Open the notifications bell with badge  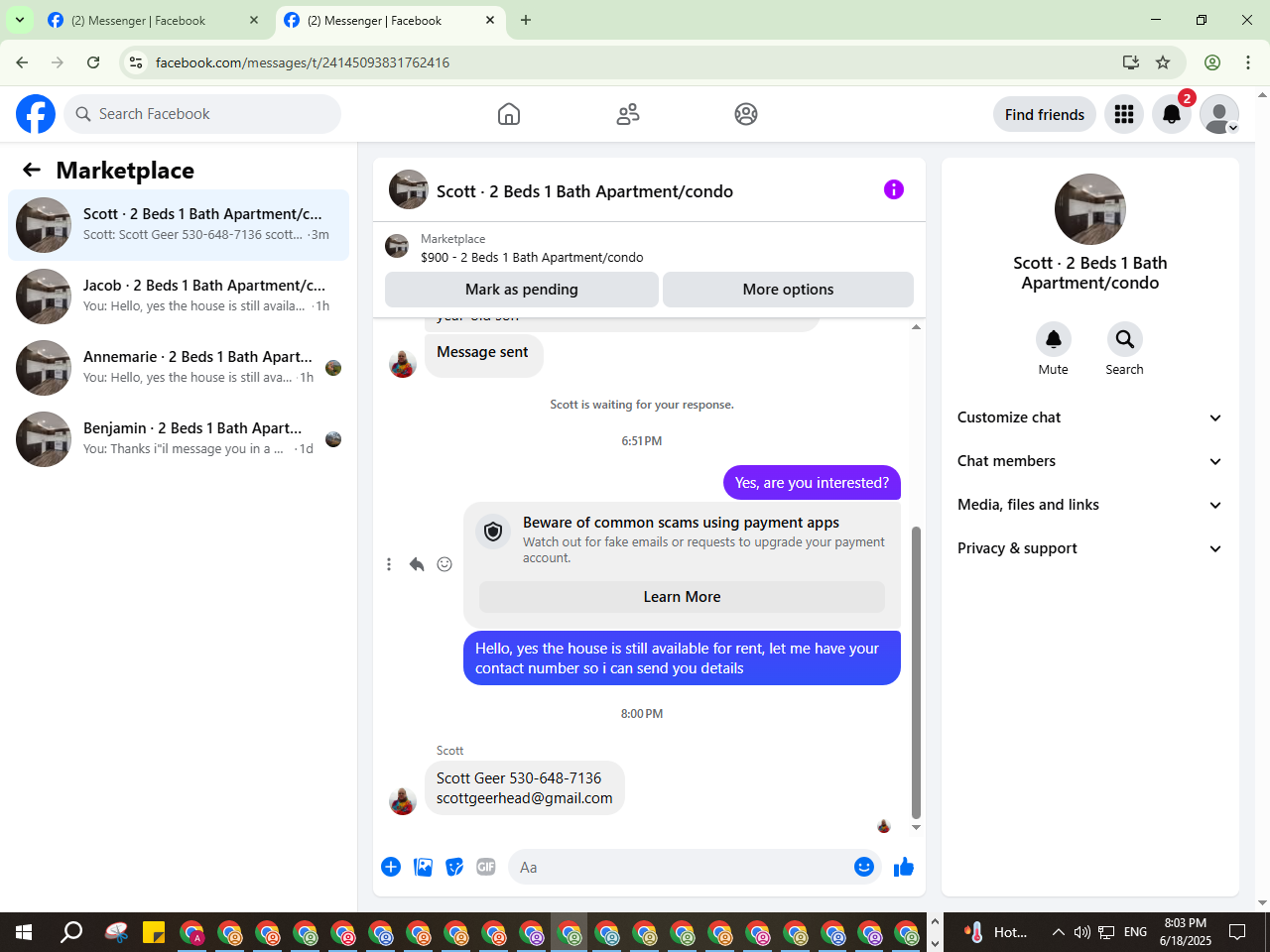coord(1172,114)
